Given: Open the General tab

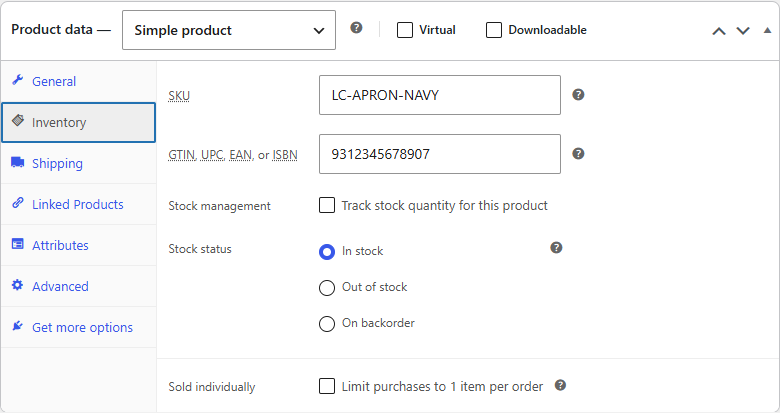Looking at the screenshot, I should [79, 82].
